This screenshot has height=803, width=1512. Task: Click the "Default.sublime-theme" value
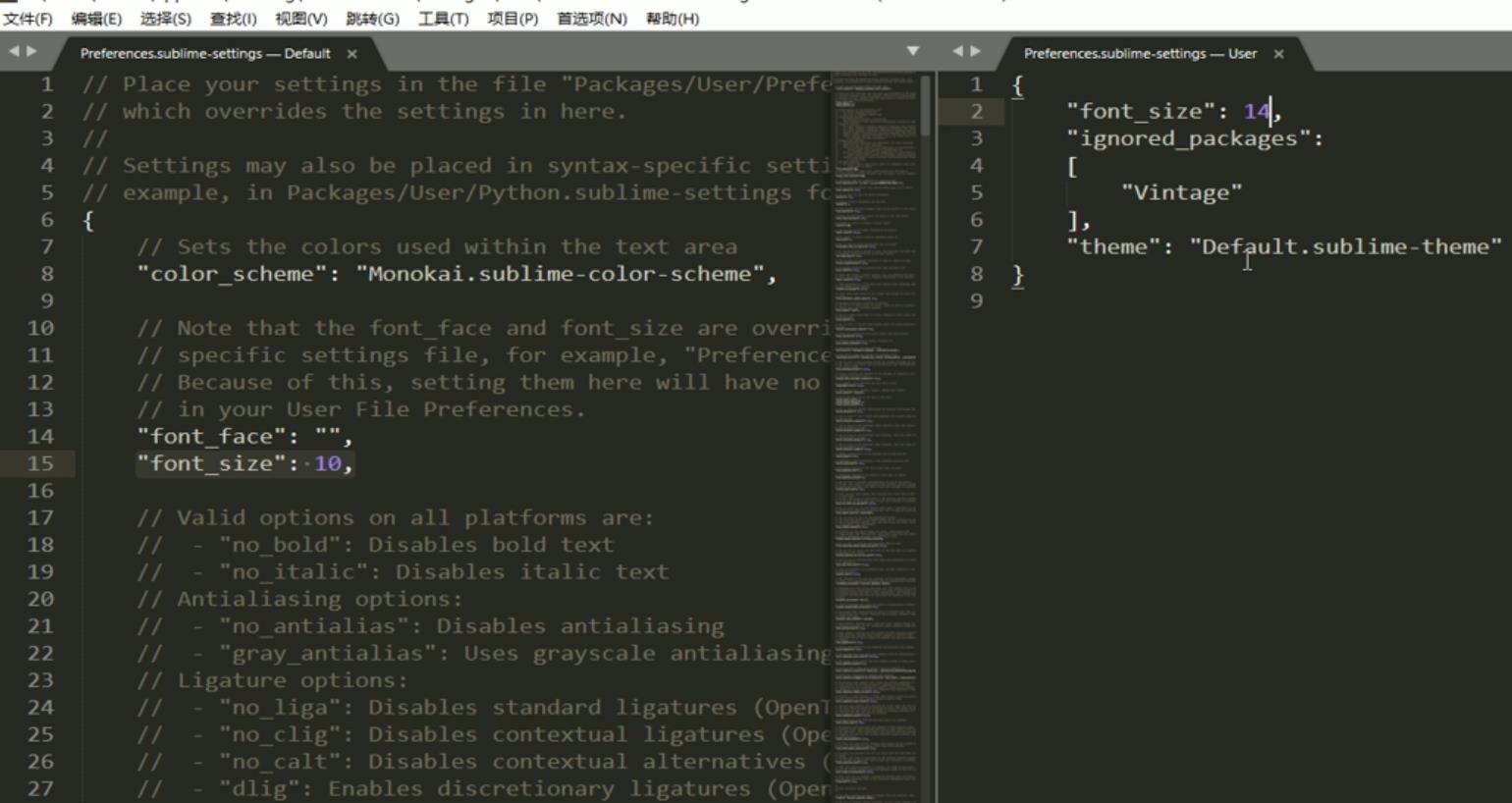pos(1346,246)
